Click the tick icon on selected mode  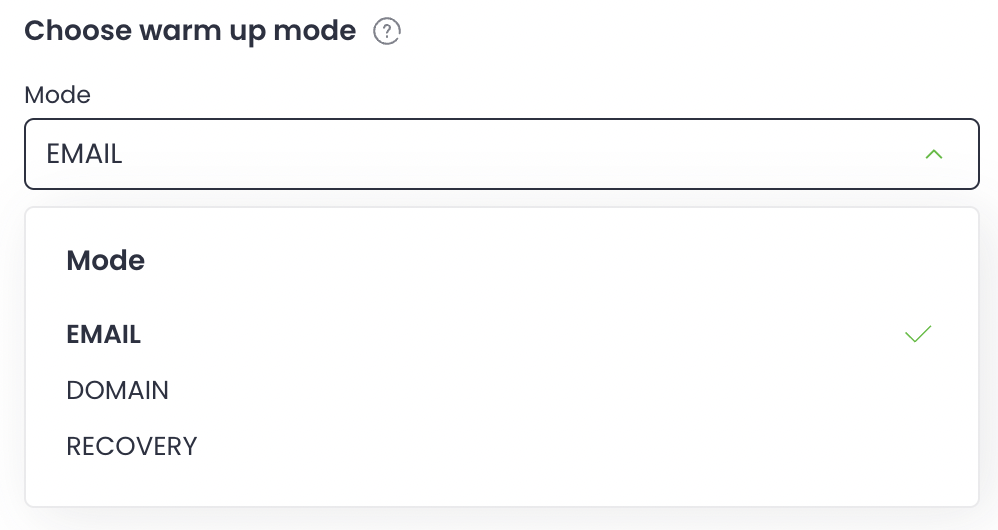tap(917, 335)
